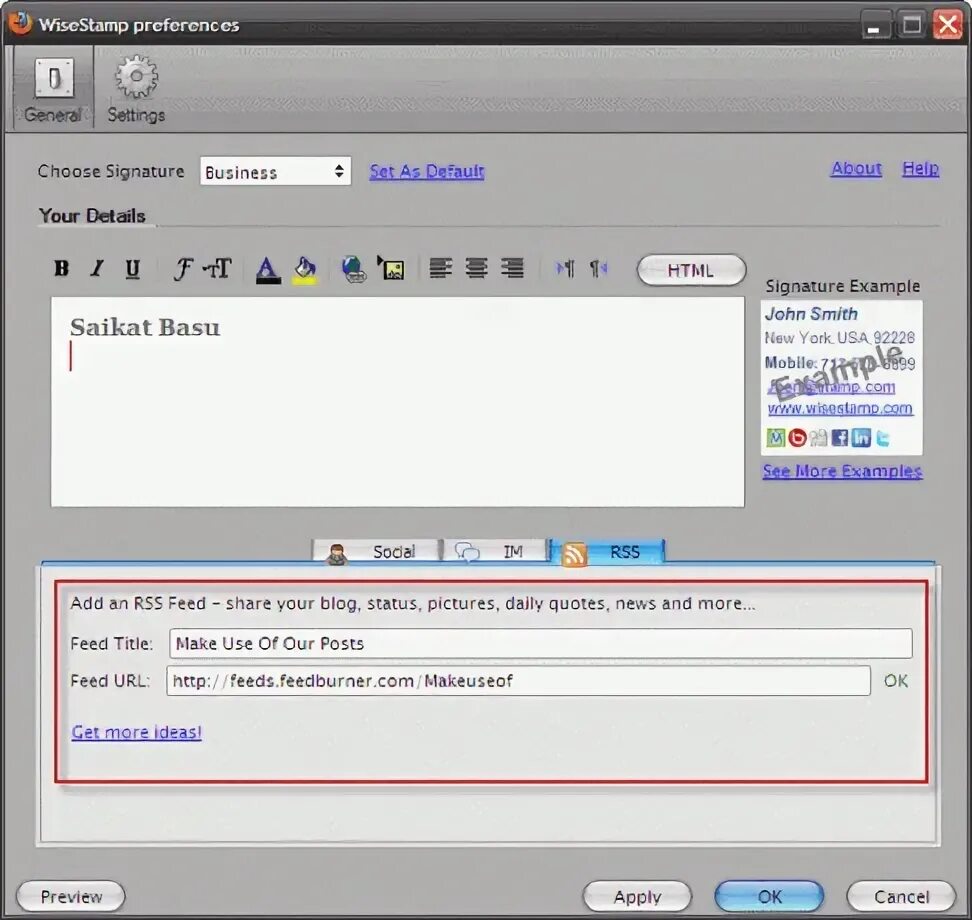Maximize the WiseStamp preferences window

click(x=911, y=25)
